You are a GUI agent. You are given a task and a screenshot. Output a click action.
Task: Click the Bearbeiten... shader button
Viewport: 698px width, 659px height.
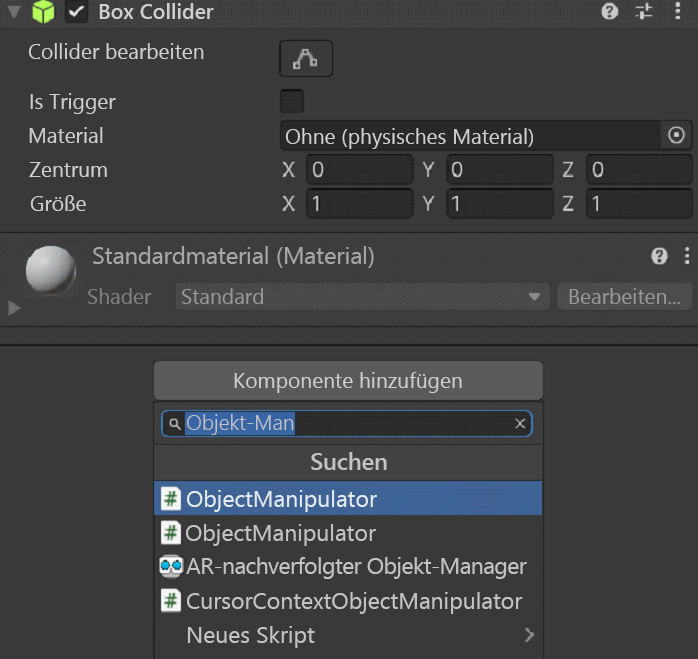(625, 297)
